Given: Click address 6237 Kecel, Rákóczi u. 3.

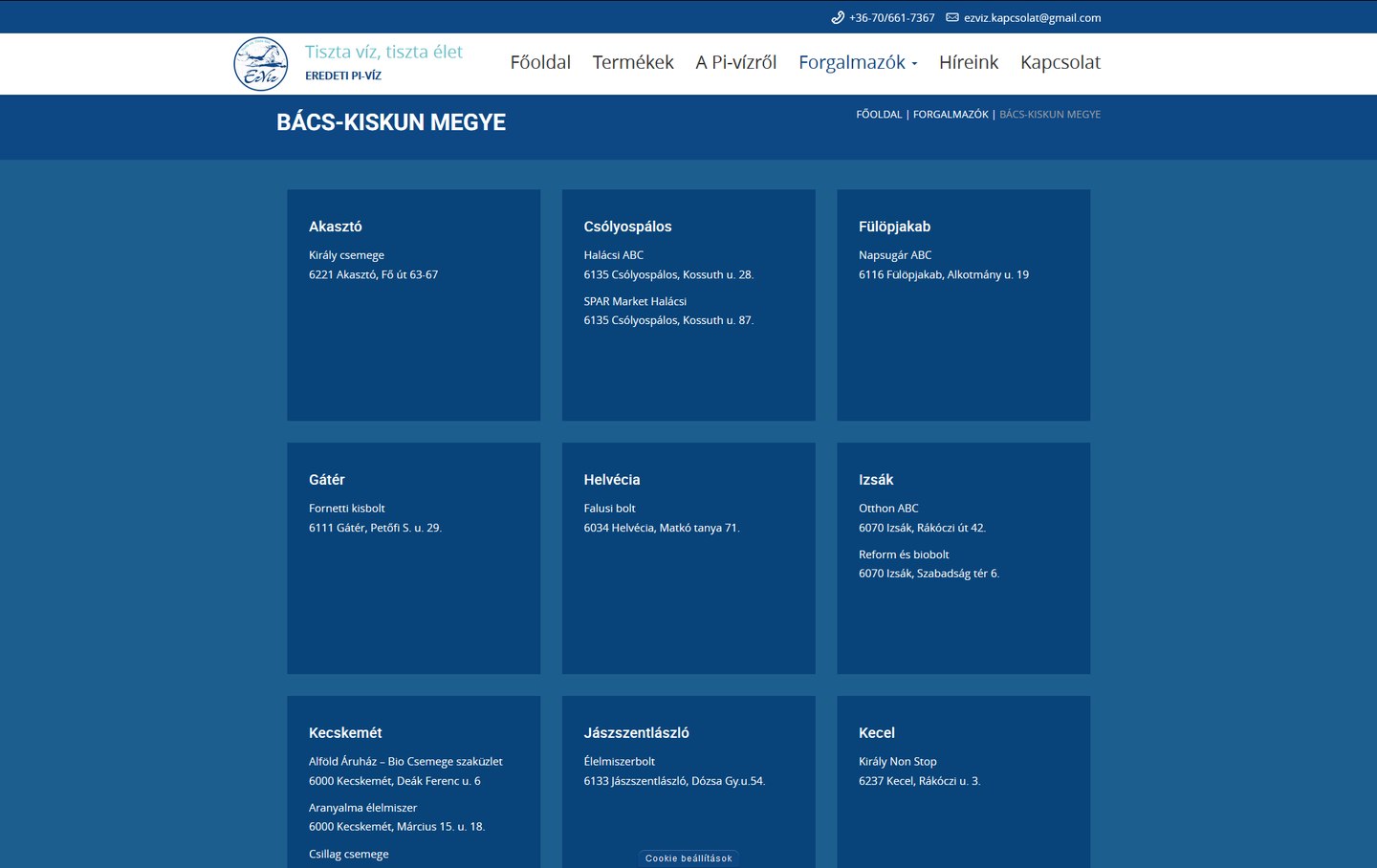Looking at the screenshot, I should point(920,781).
